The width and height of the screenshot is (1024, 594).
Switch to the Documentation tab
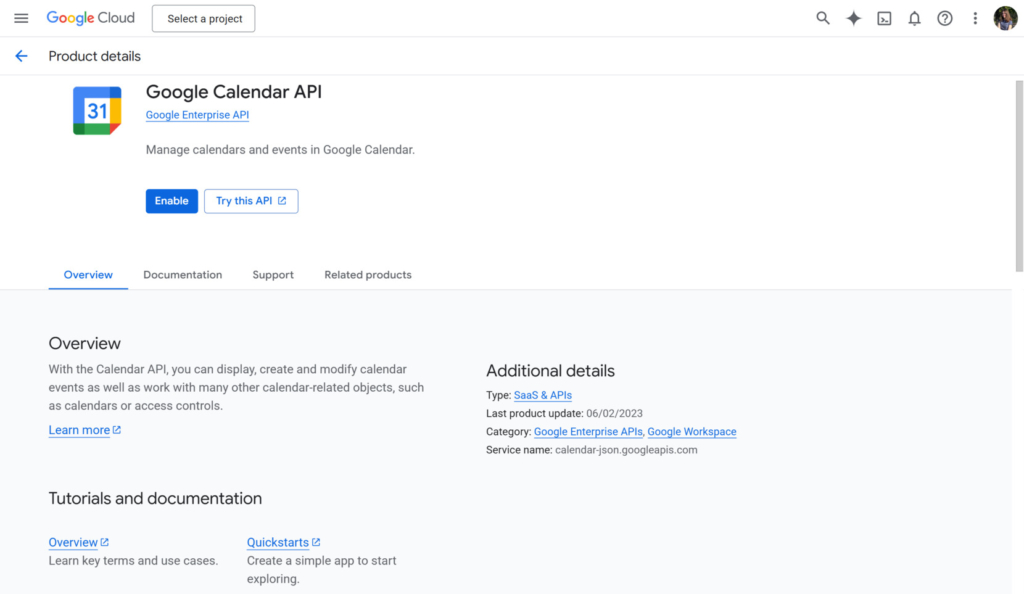coord(183,274)
